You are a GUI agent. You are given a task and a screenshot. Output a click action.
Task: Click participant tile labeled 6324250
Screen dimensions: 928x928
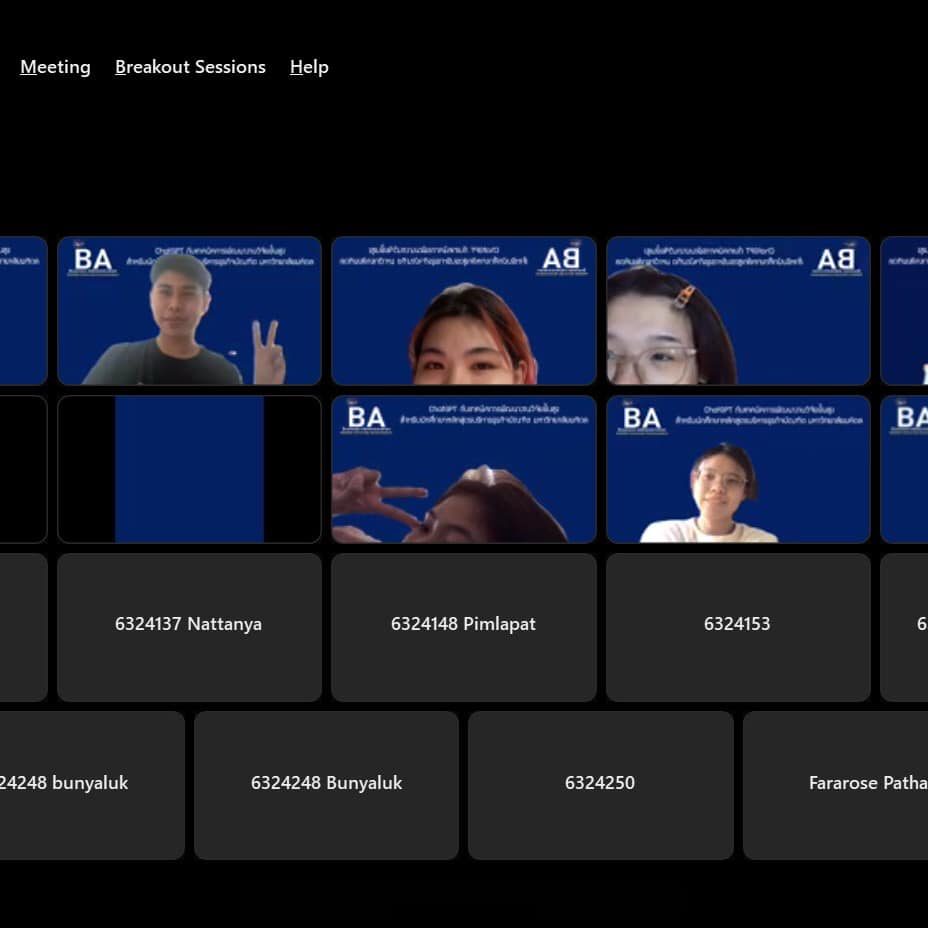tap(600, 785)
